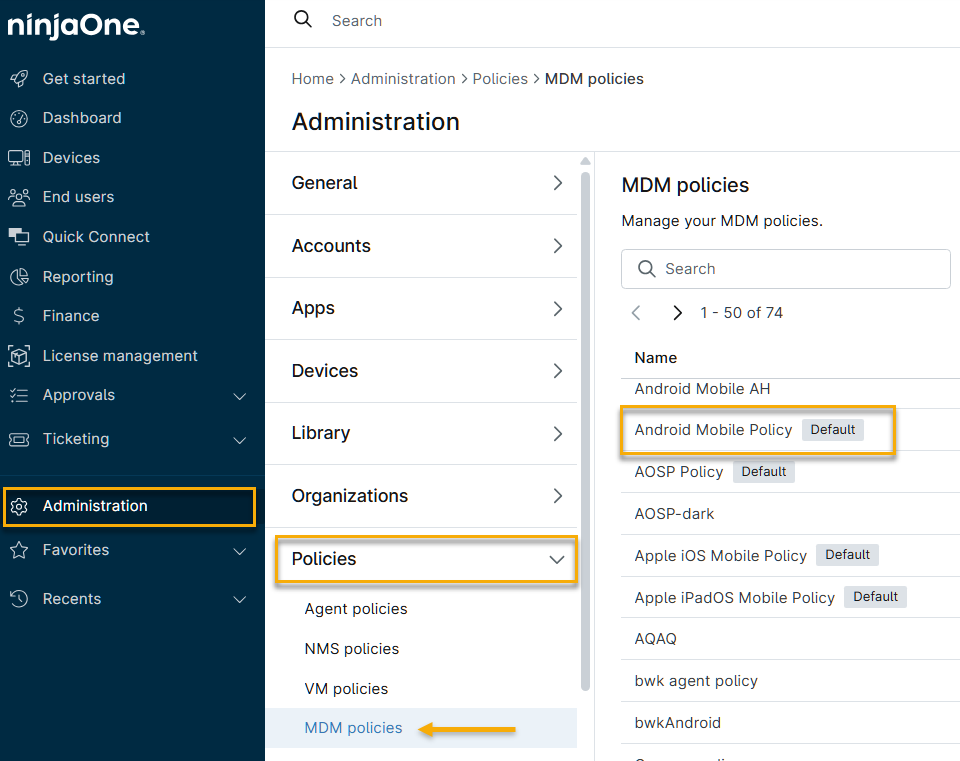Image resolution: width=960 pixels, height=761 pixels.
Task: Go to next page of policies
Action: pyautogui.click(x=677, y=313)
